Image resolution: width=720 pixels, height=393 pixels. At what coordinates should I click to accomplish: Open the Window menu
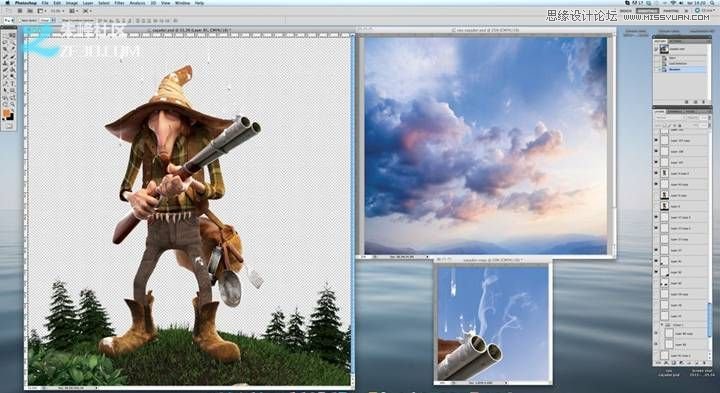pyautogui.click(x=182, y=3)
